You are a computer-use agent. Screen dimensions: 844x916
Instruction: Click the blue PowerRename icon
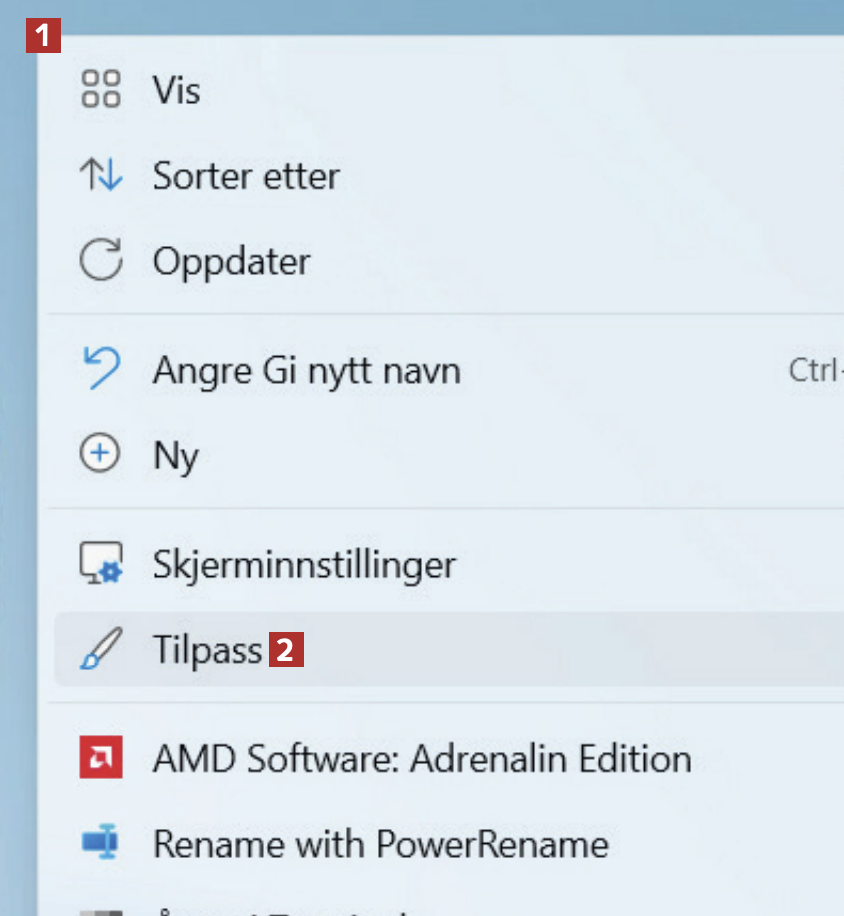tap(100, 844)
